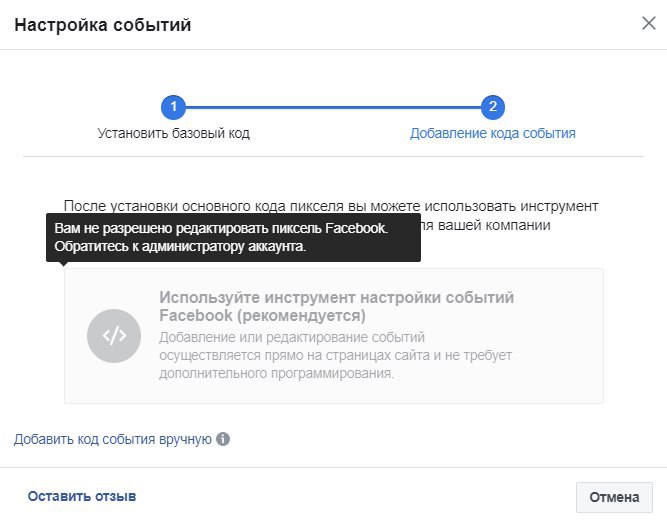Open Добавление кода события step label
The width and height of the screenshot is (667, 527).
pyautogui.click(x=493, y=133)
